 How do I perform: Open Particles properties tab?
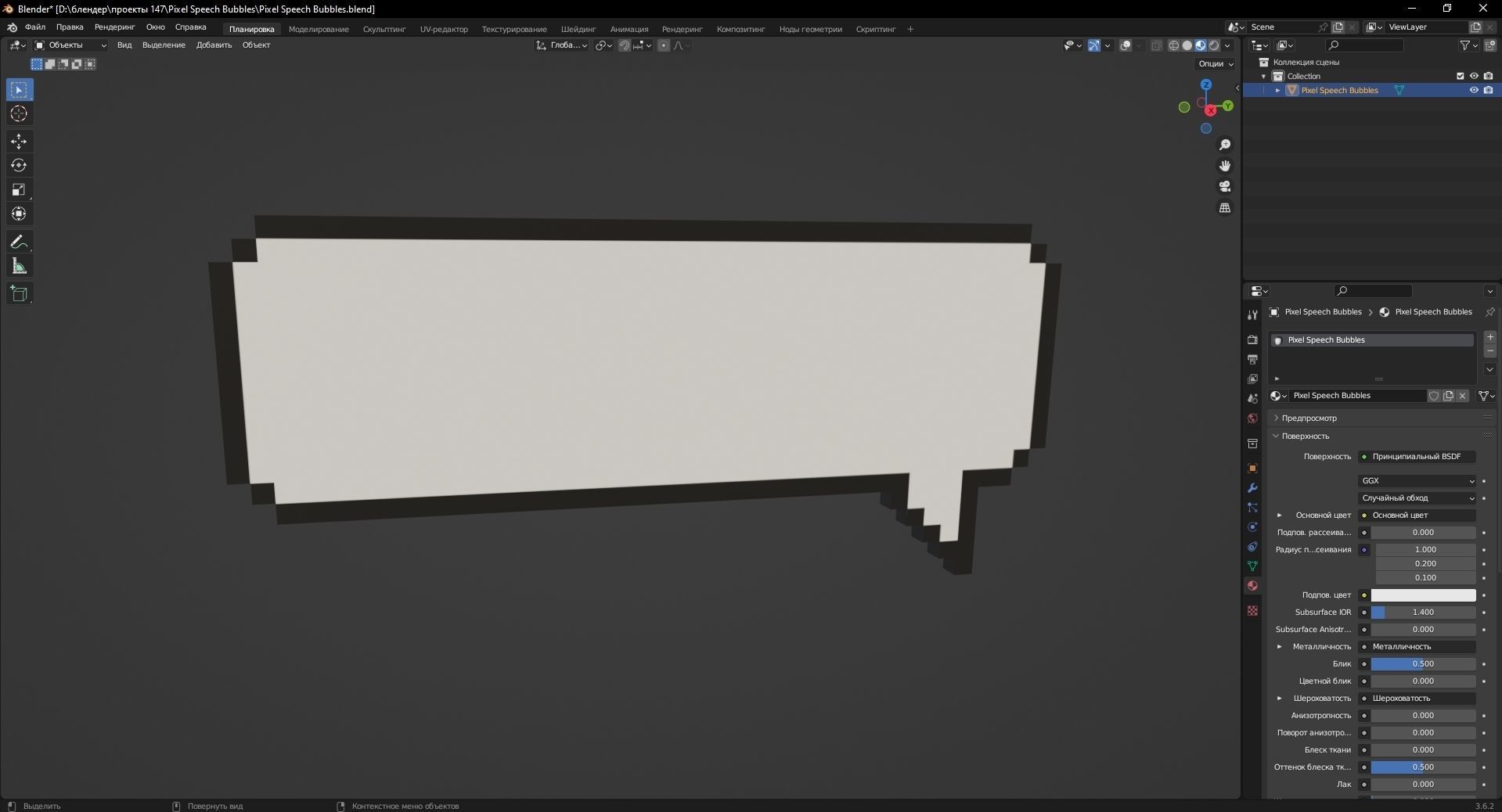click(1252, 508)
